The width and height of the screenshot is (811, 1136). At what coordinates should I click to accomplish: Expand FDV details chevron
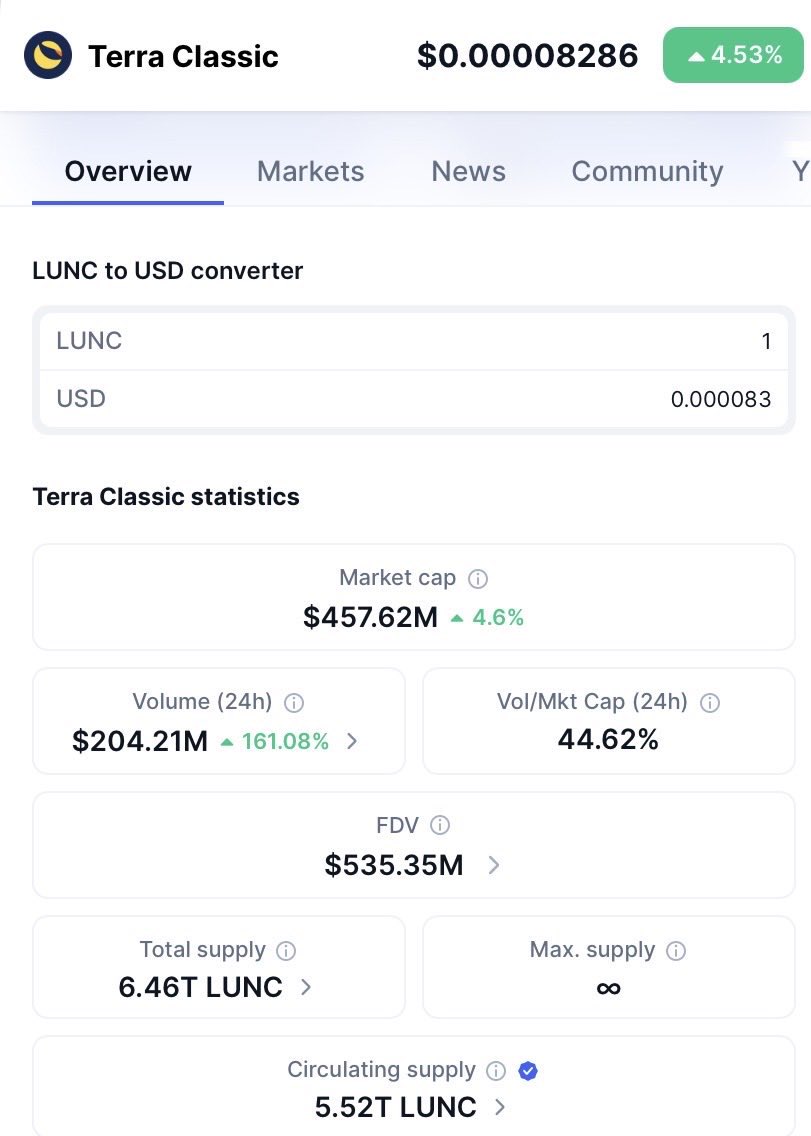(x=494, y=864)
